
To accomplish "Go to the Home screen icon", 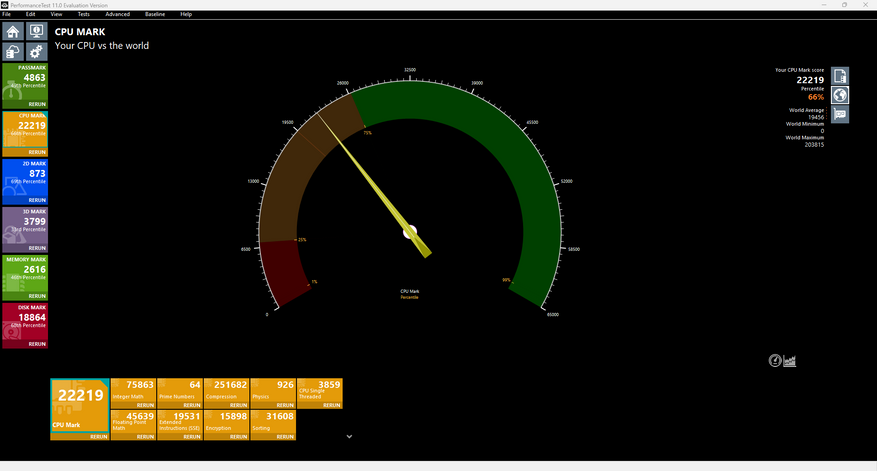I will click(13, 31).
